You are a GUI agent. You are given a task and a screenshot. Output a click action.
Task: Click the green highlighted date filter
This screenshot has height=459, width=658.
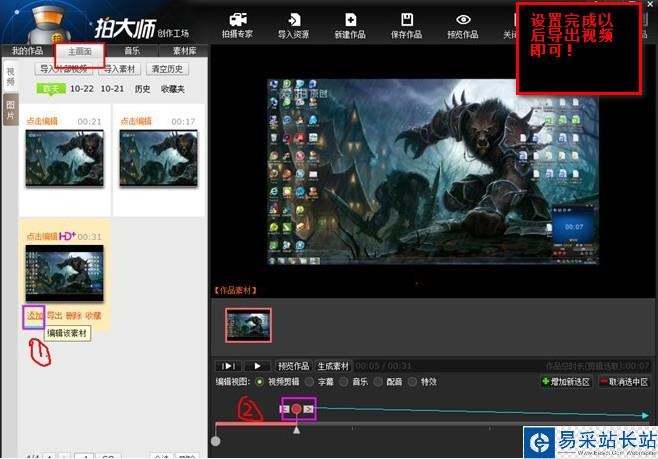click(51, 89)
